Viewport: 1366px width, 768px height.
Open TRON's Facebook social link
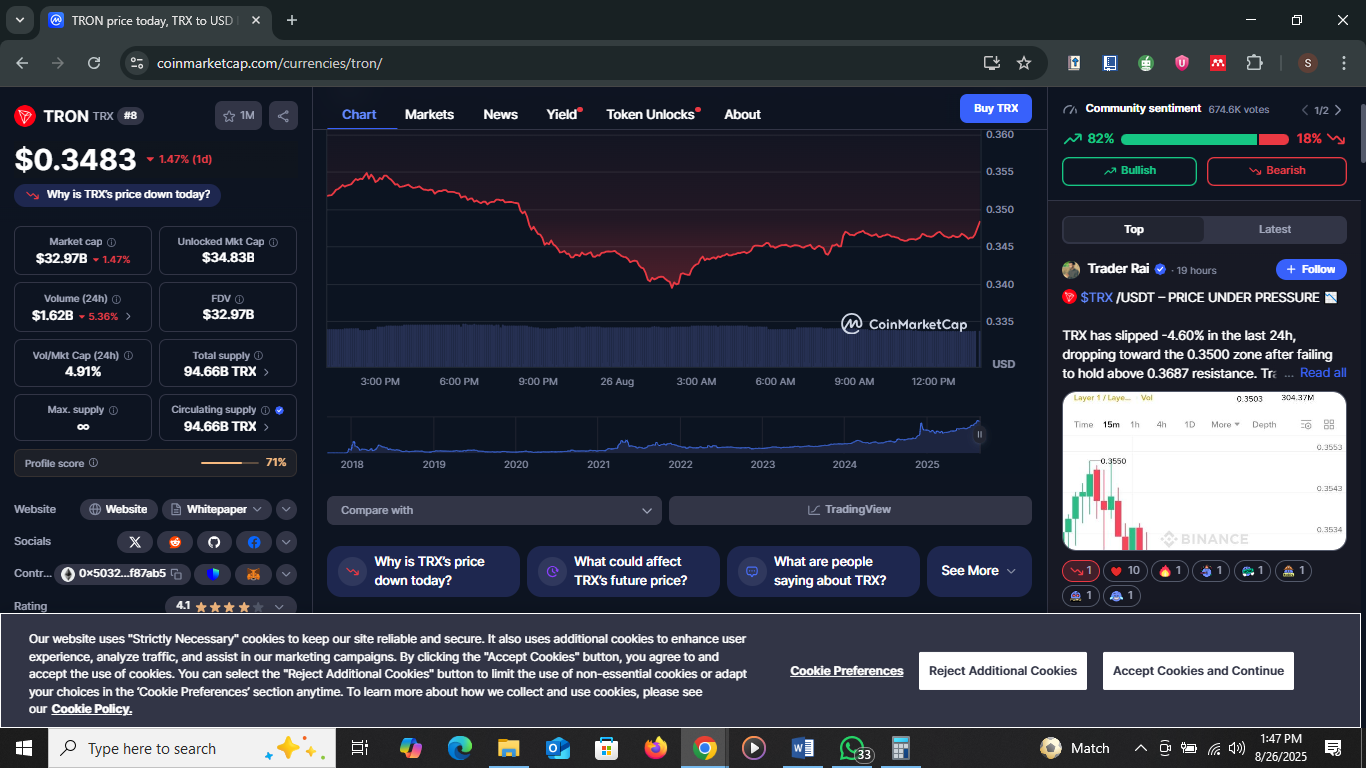pos(254,542)
